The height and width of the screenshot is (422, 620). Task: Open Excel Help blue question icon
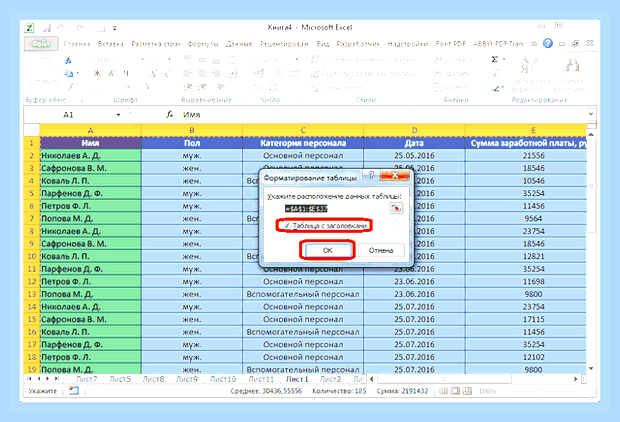[548, 44]
